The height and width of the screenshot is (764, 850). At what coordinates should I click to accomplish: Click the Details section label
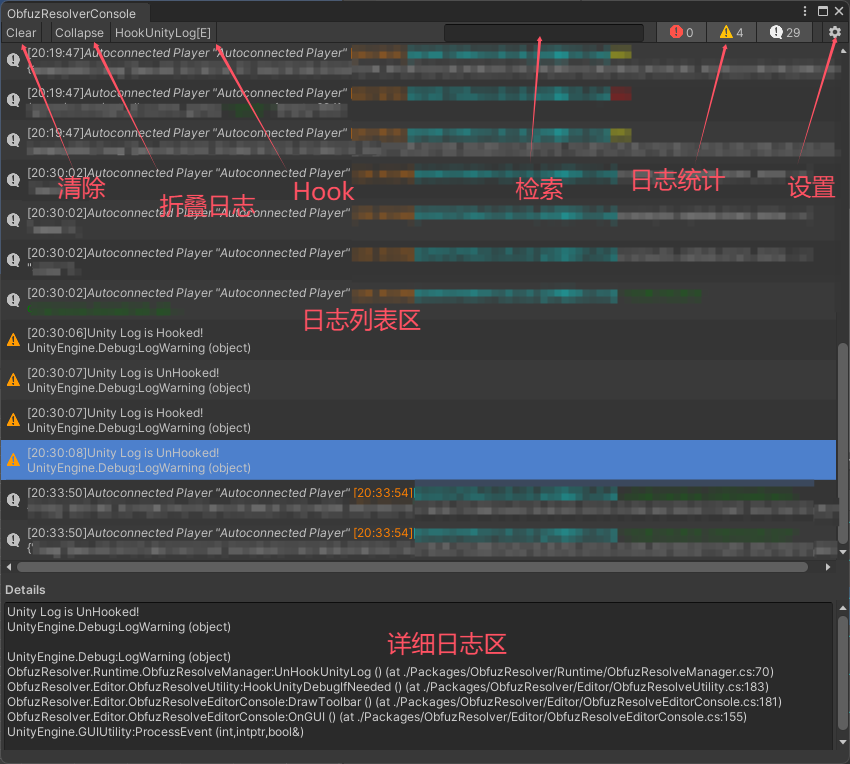25,590
